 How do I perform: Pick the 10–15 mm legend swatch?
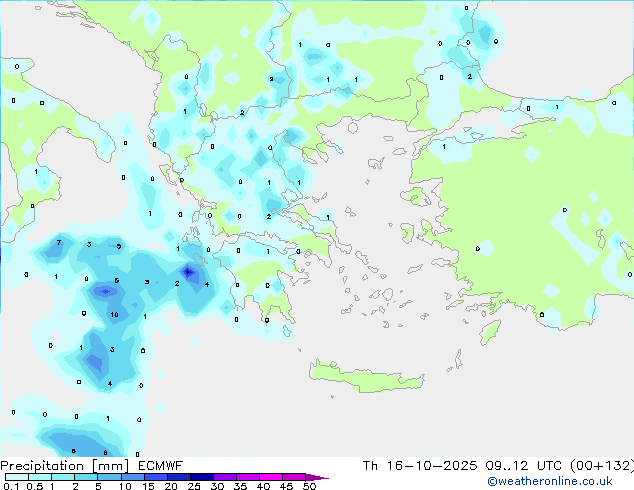(x=132, y=477)
